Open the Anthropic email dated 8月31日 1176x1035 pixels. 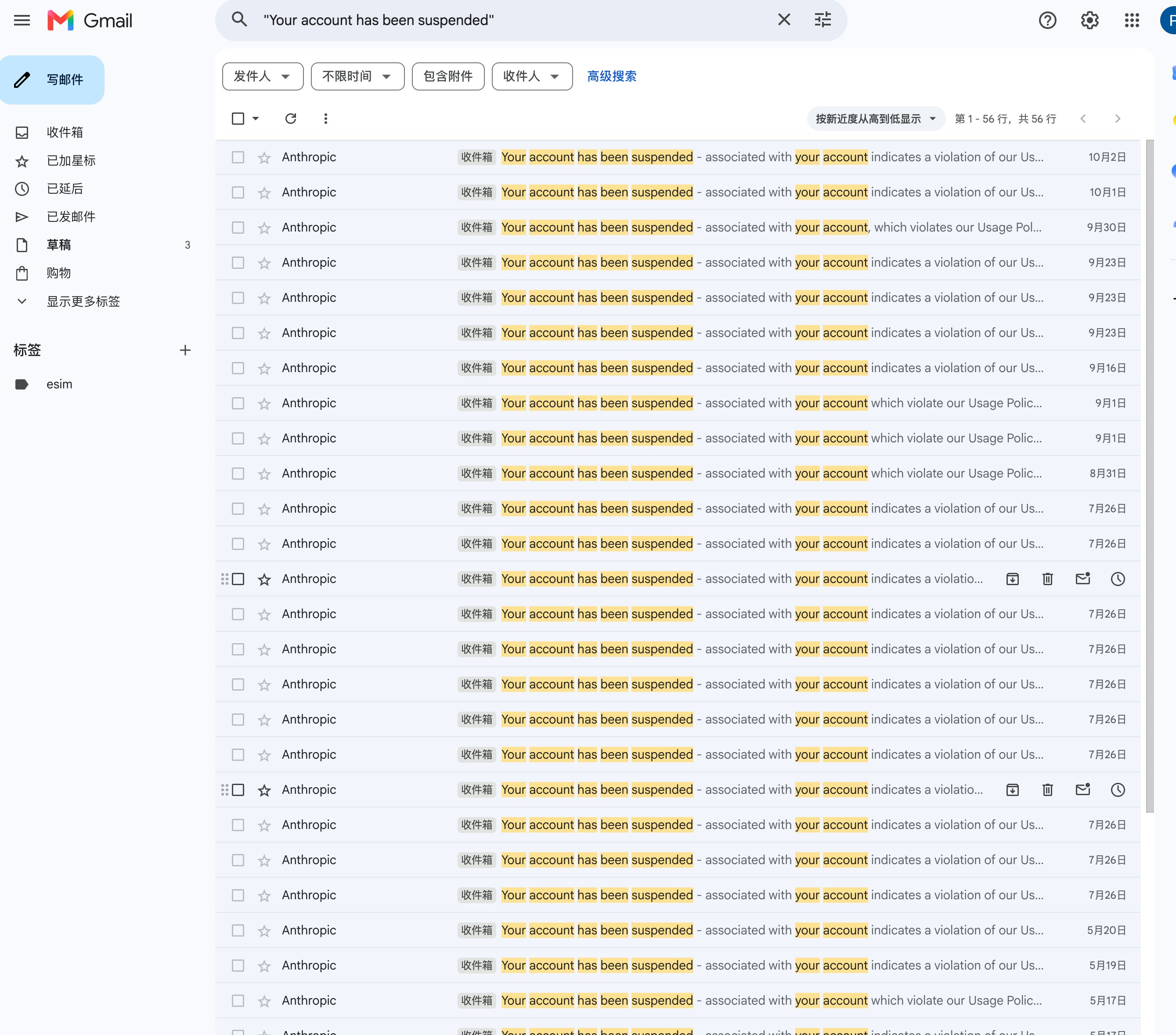677,473
